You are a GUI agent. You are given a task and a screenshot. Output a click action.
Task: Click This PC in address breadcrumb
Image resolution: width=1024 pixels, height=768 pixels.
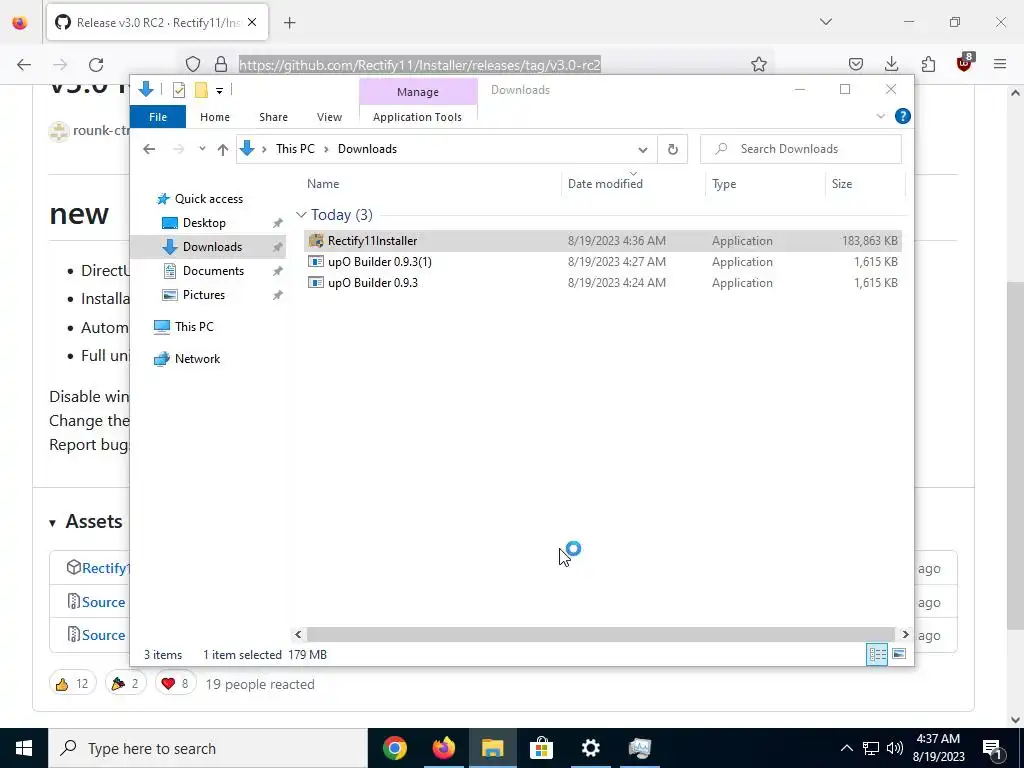(295, 149)
